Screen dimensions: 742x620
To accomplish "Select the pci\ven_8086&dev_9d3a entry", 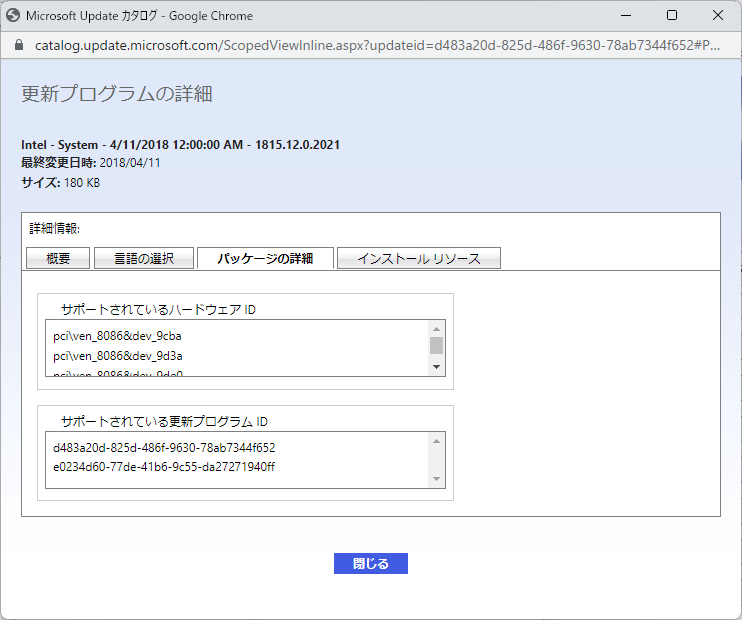I will coord(118,356).
